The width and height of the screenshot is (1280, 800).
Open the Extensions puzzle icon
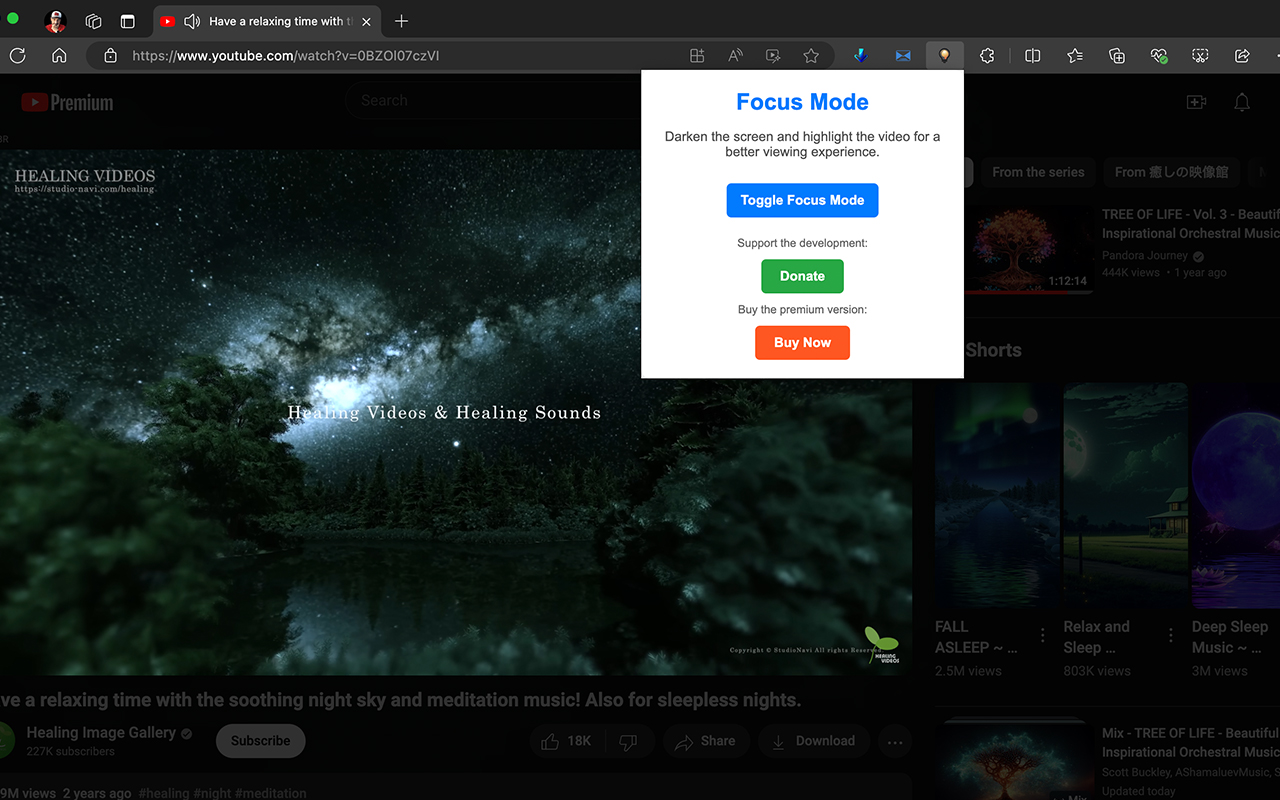tap(987, 56)
